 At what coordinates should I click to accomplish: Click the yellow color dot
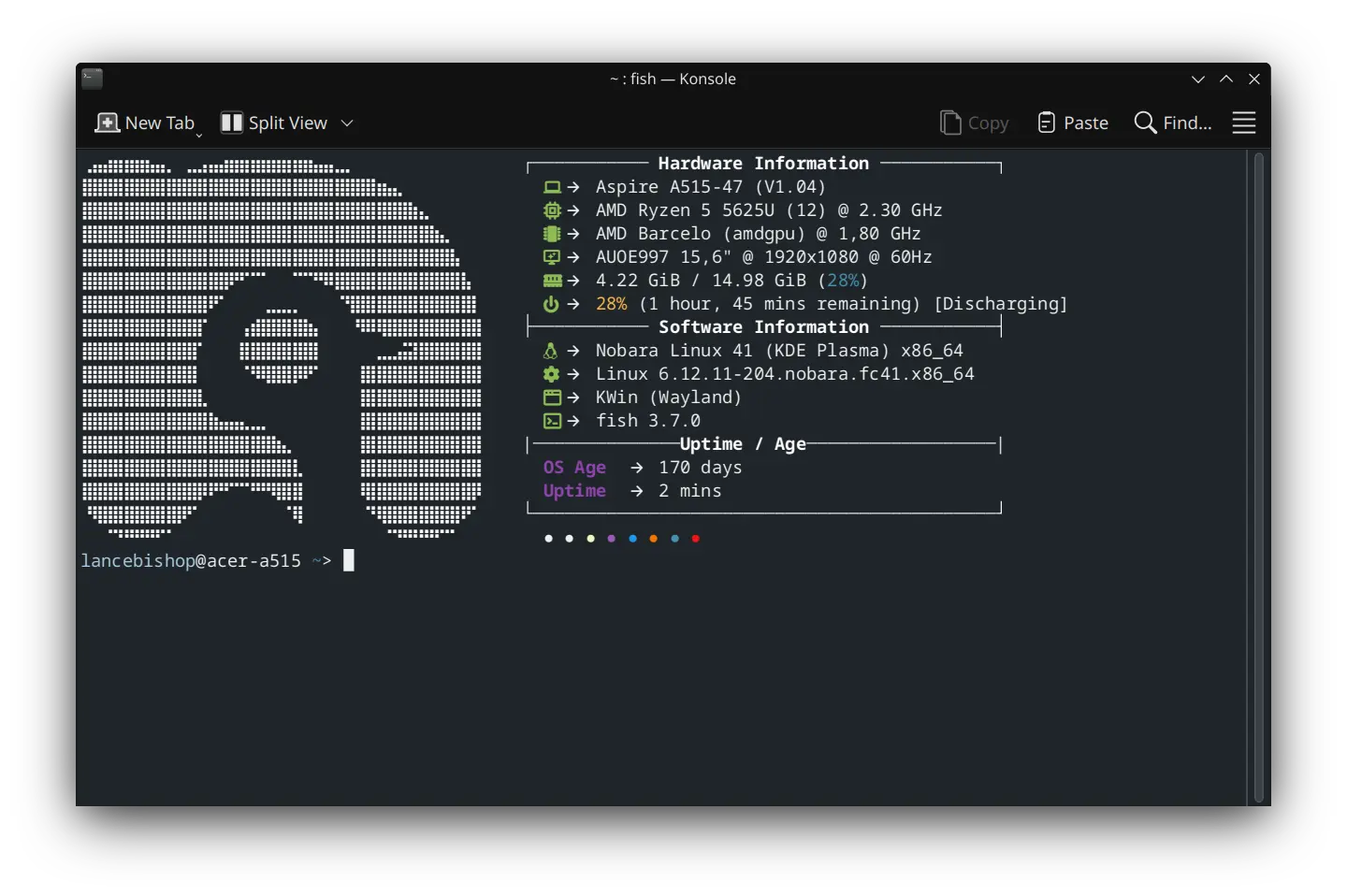(x=590, y=539)
